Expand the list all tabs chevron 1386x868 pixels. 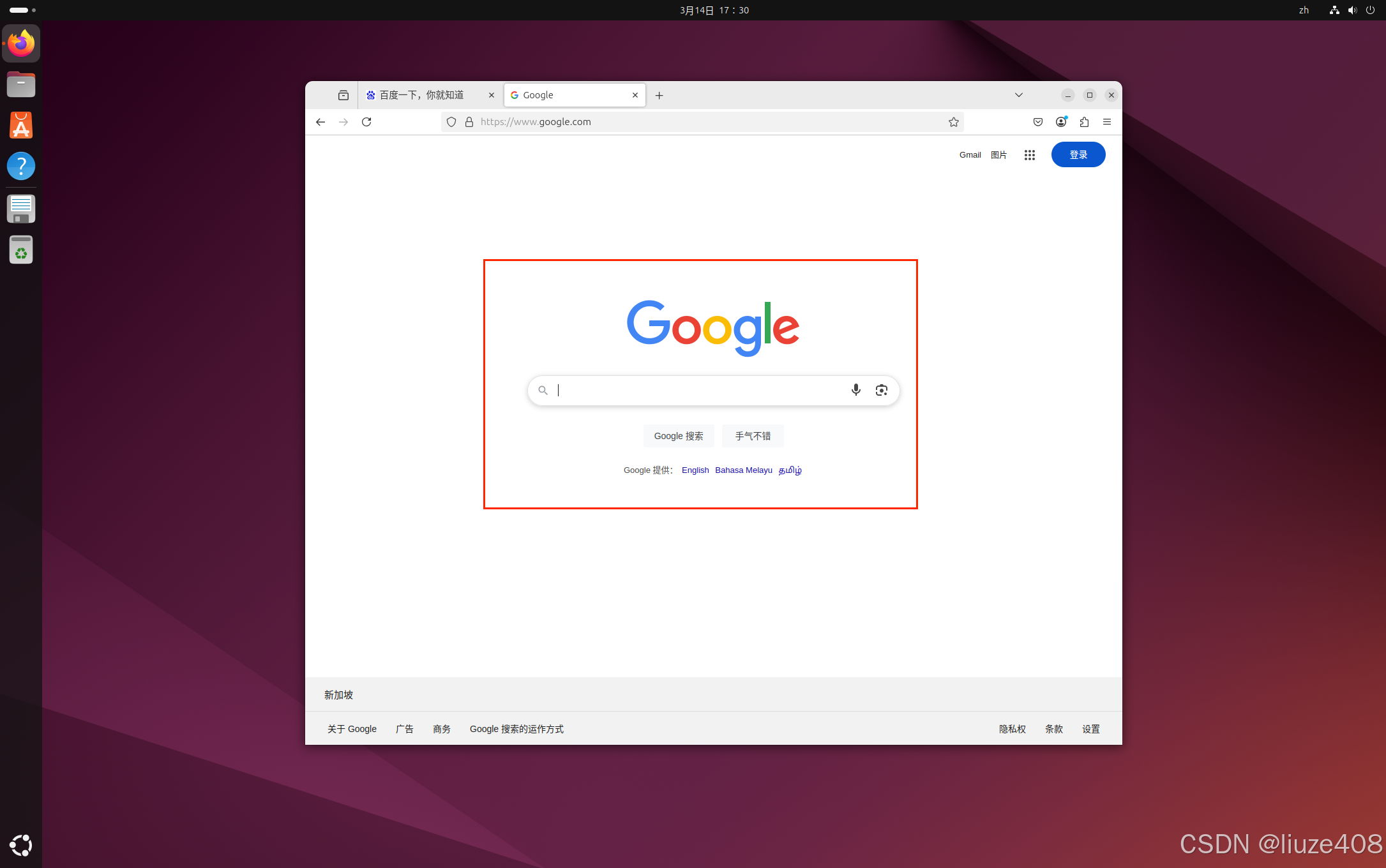click(x=1019, y=95)
